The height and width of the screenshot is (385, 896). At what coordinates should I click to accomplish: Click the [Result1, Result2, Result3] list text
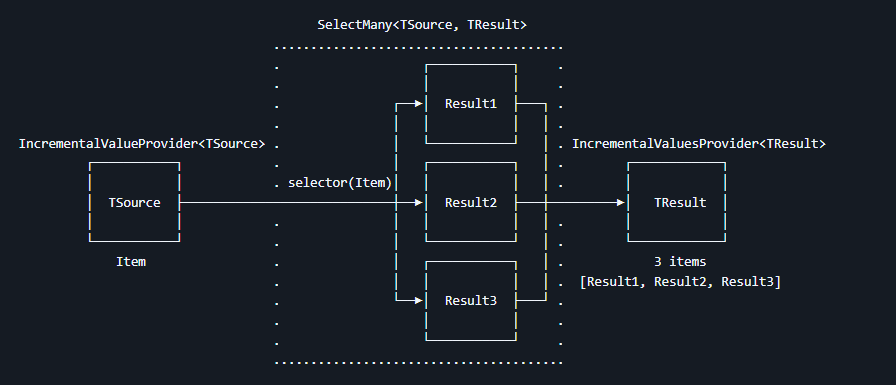pyautogui.click(x=680, y=282)
